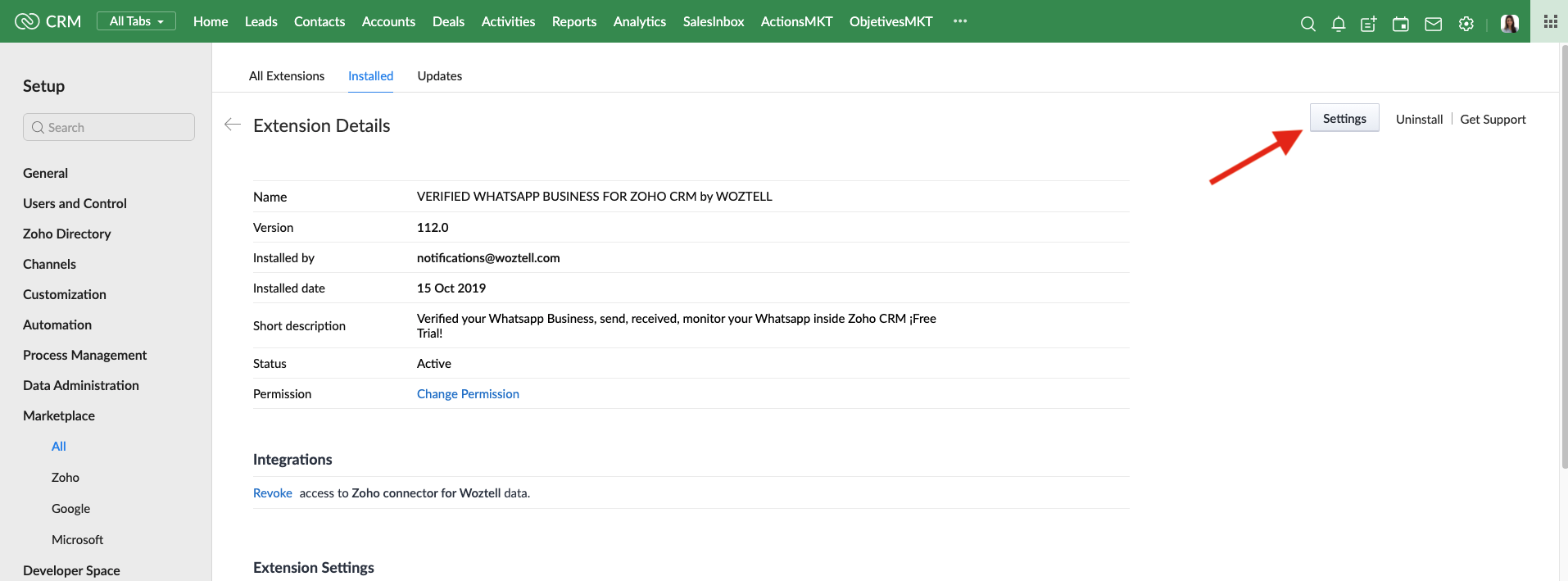Open the Activities module tab
Viewport: 1568px width, 581px height.
click(x=508, y=21)
